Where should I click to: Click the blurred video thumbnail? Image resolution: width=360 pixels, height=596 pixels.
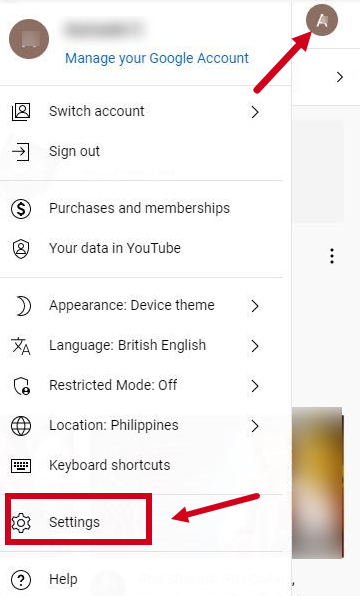click(318, 483)
